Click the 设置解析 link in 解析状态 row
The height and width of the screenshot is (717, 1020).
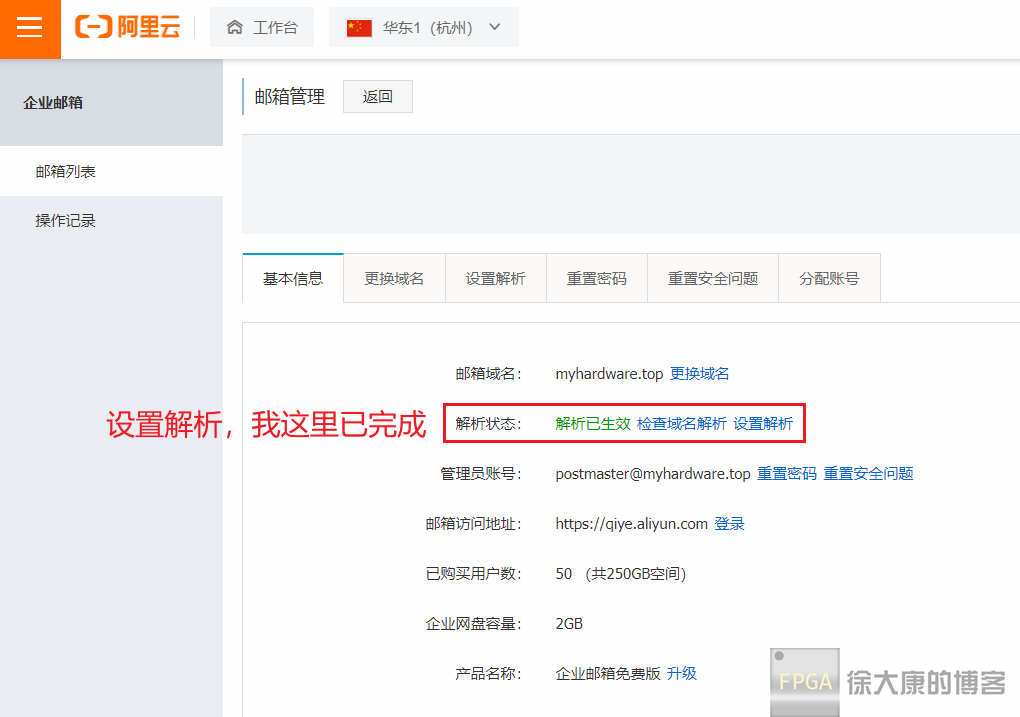pos(763,424)
